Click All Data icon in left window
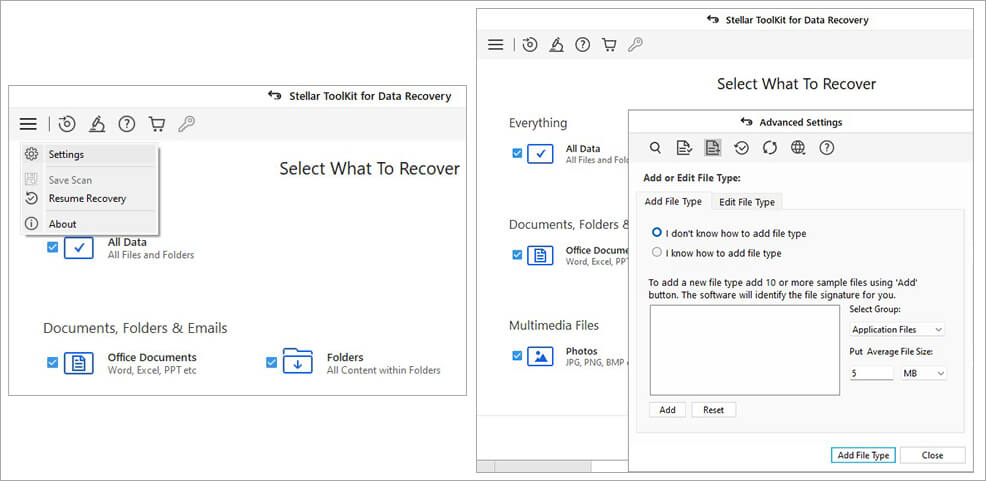Viewport: 986px width, 481px height. tap(79, 248)
